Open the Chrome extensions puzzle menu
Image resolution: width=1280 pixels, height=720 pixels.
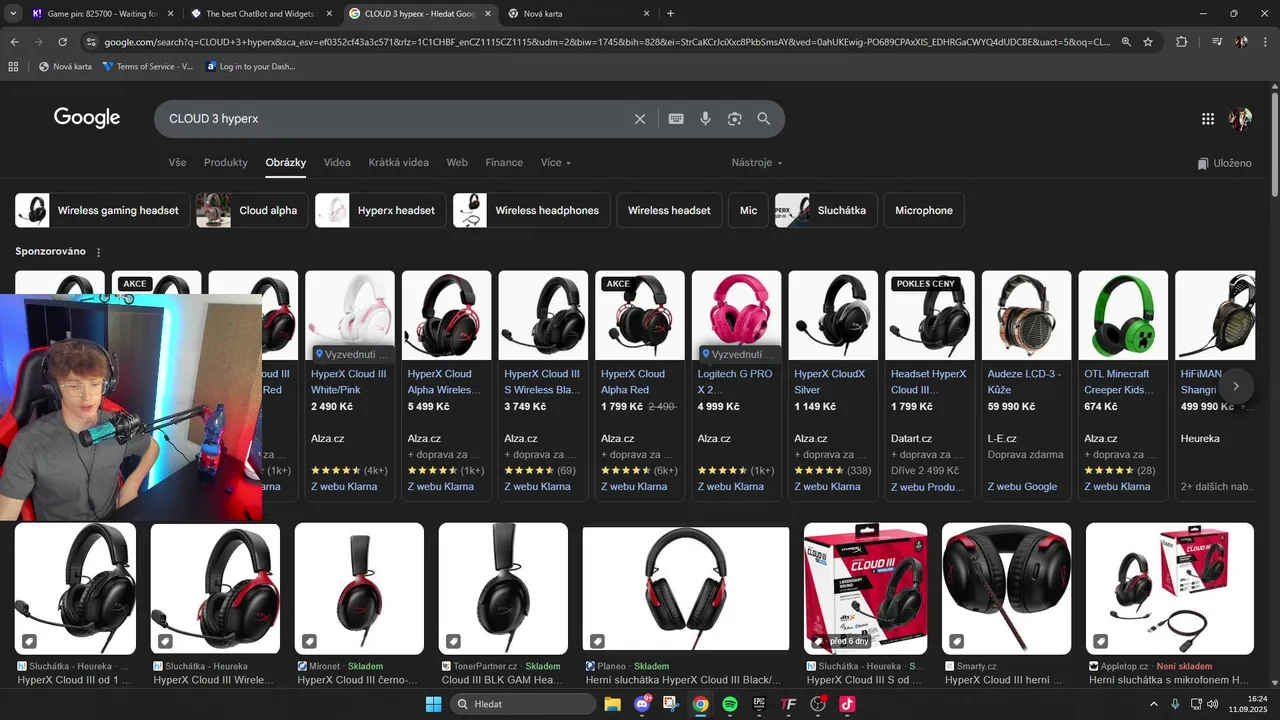[1182, 42]
